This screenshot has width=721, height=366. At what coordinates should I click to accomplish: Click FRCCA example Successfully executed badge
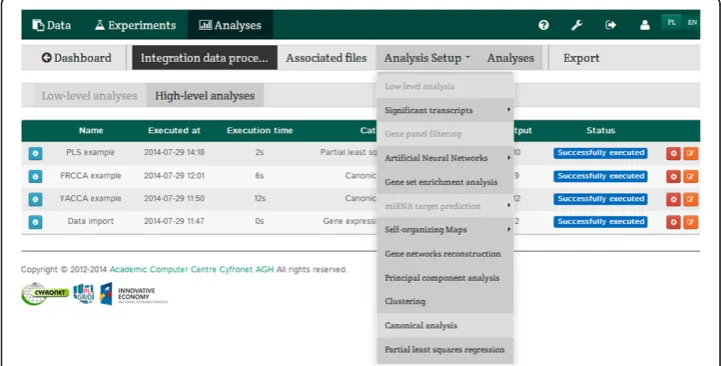[601, 176]
